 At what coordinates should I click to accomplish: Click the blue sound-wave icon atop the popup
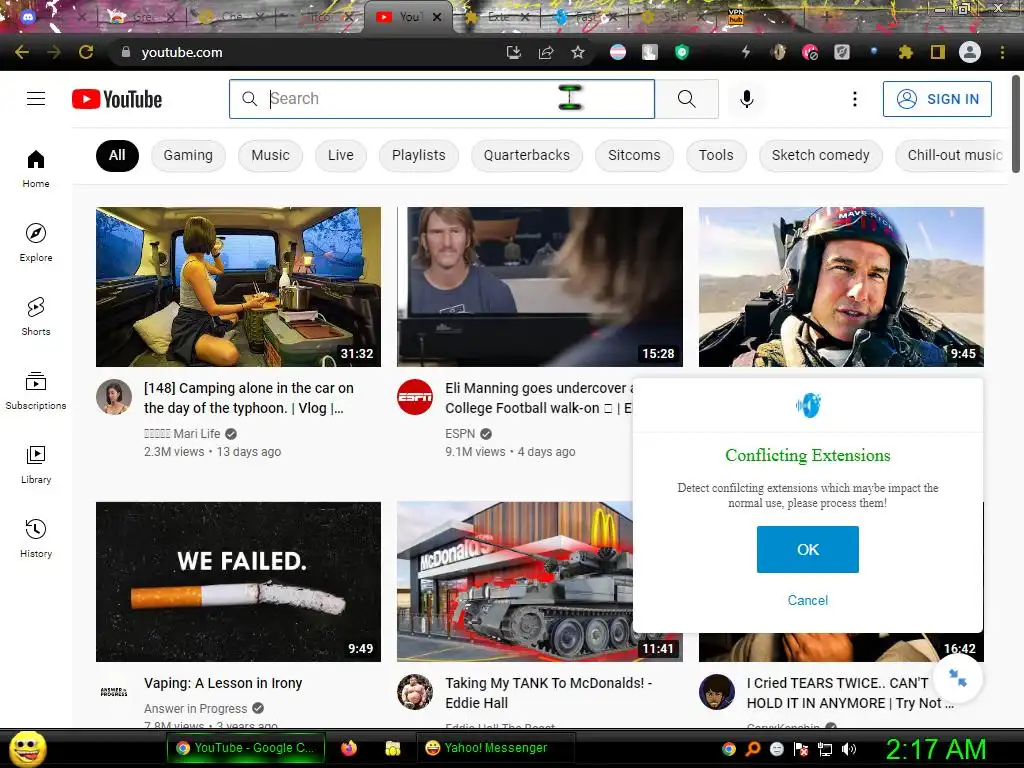click(808, 406)
